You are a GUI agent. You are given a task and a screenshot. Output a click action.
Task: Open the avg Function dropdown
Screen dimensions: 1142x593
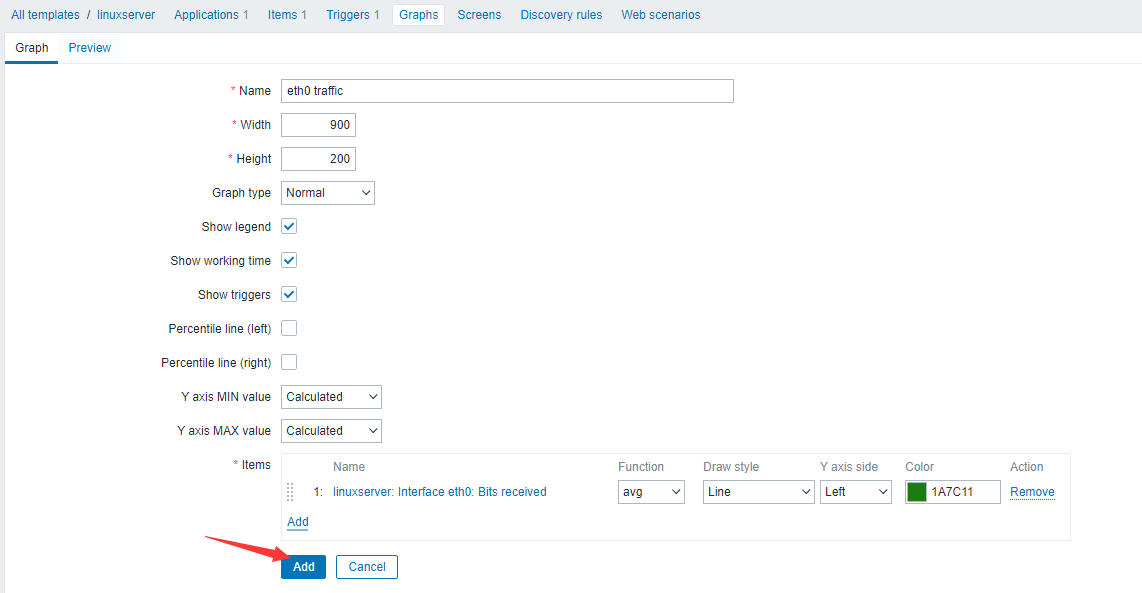coord(651,492)
